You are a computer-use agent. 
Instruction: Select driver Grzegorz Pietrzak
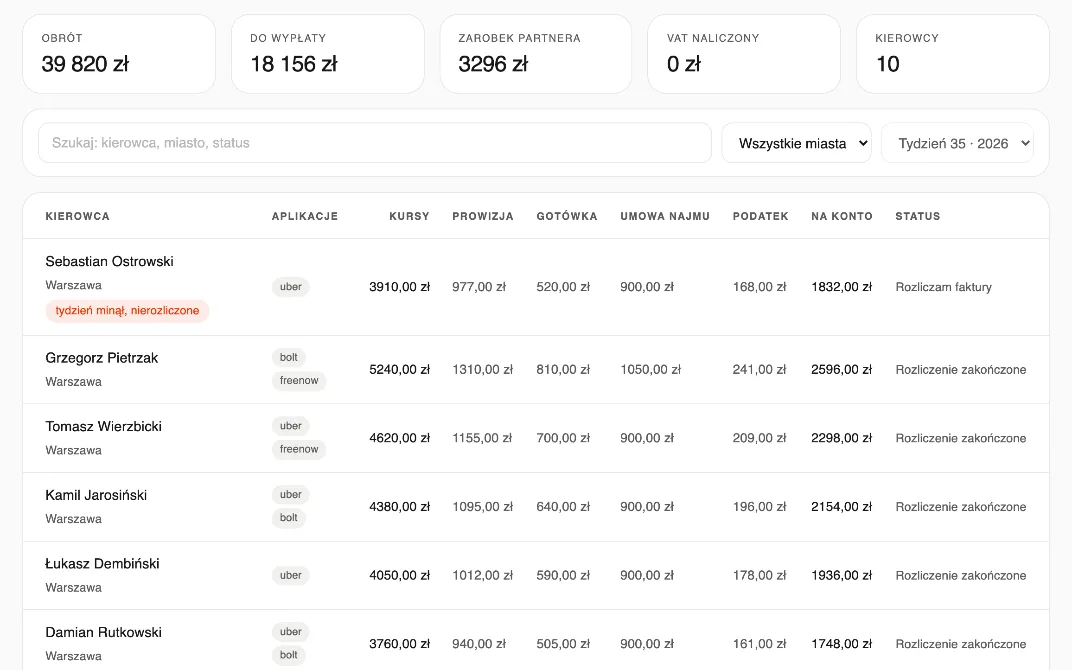point(102,358)
